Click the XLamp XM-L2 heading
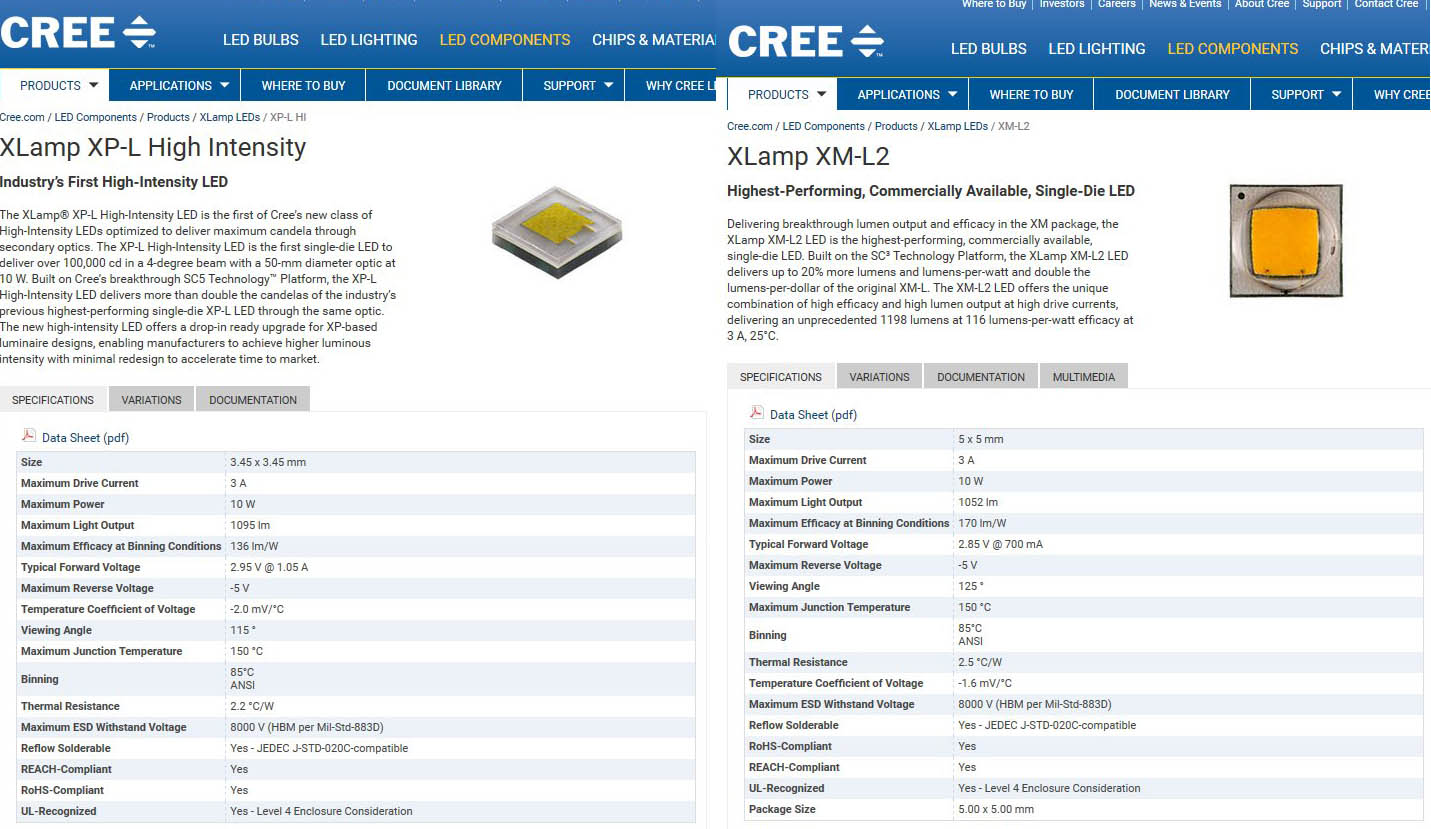 click(808, 157)
